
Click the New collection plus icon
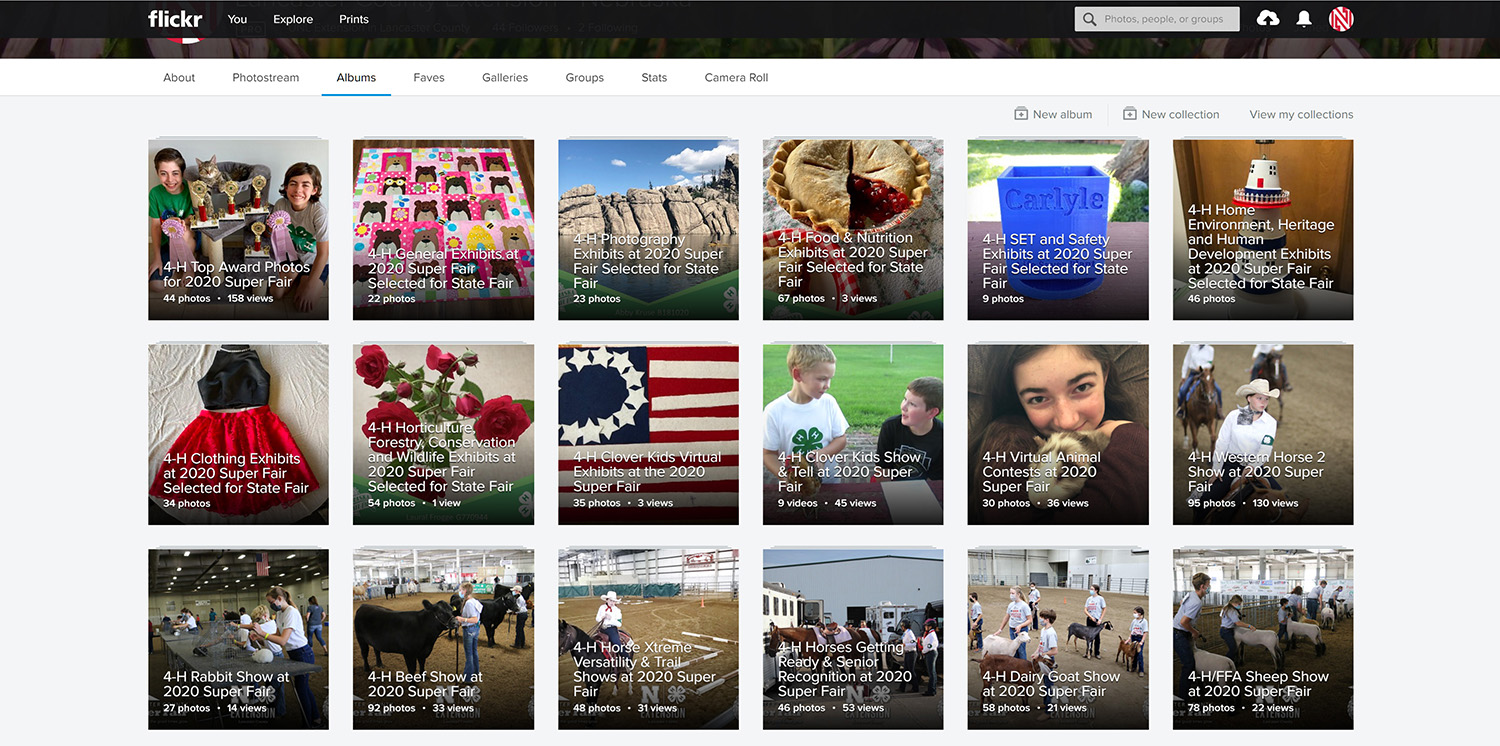point(1130,114)
